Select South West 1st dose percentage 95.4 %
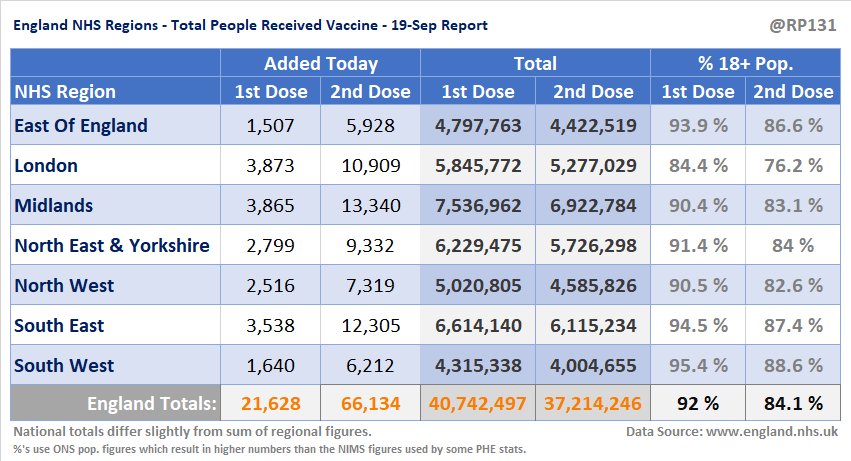The height and width of the screenshot is (461, 851). coord(698,366)
